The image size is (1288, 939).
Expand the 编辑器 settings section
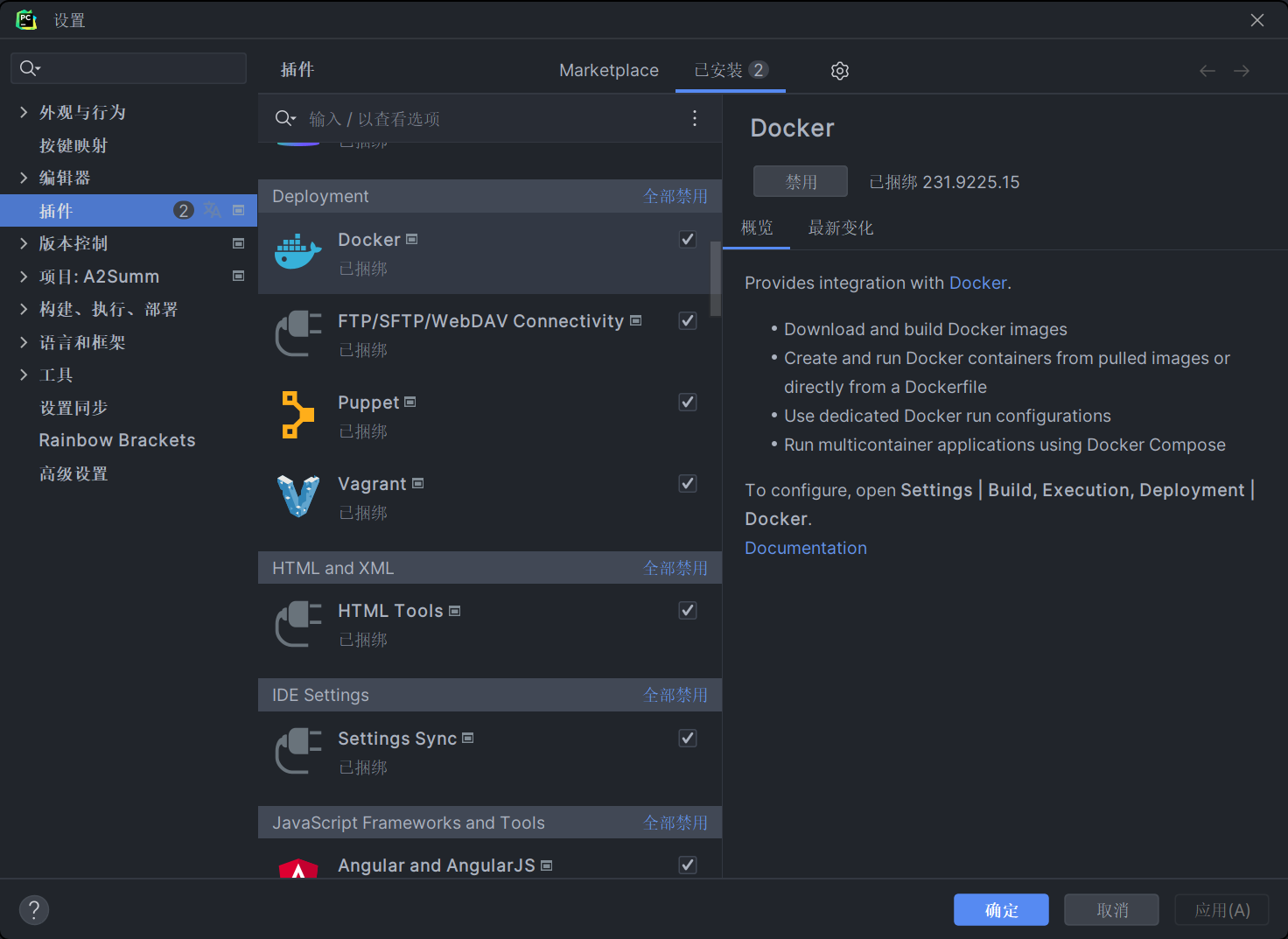(24, 178)
